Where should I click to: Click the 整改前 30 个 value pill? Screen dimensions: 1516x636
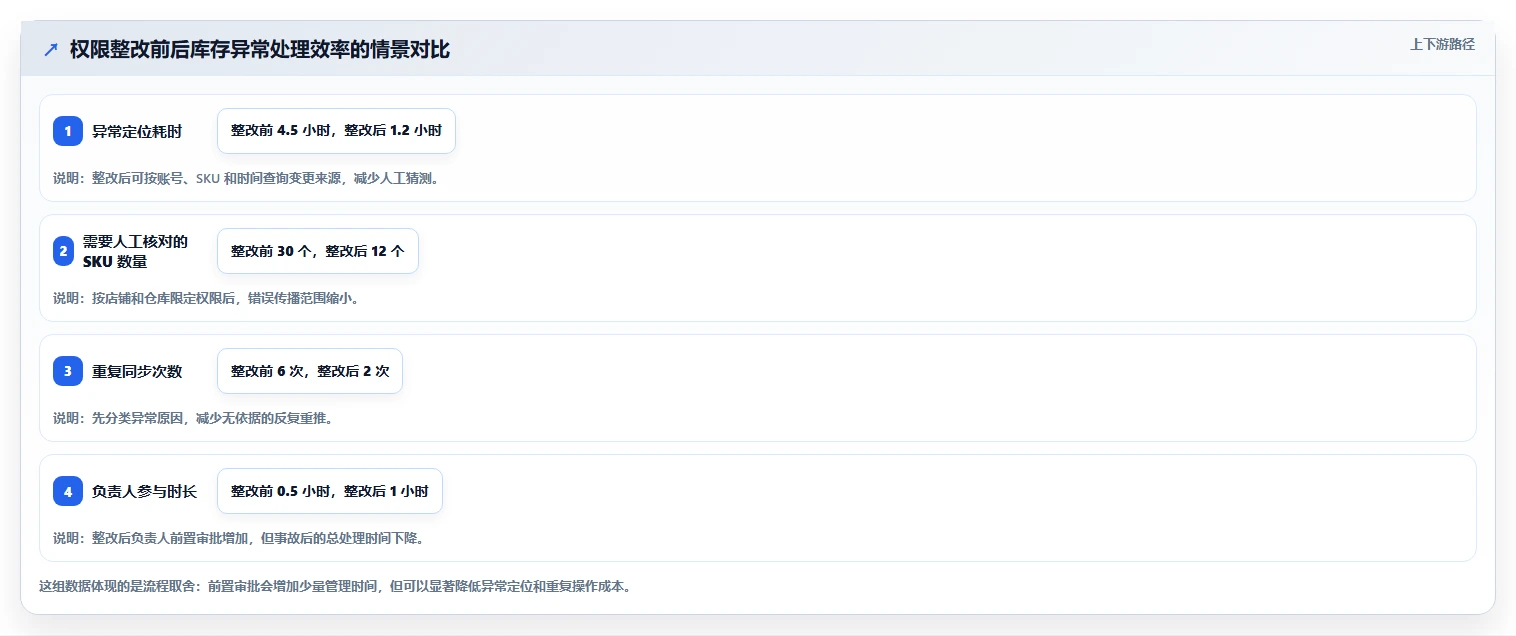[318, 251]
